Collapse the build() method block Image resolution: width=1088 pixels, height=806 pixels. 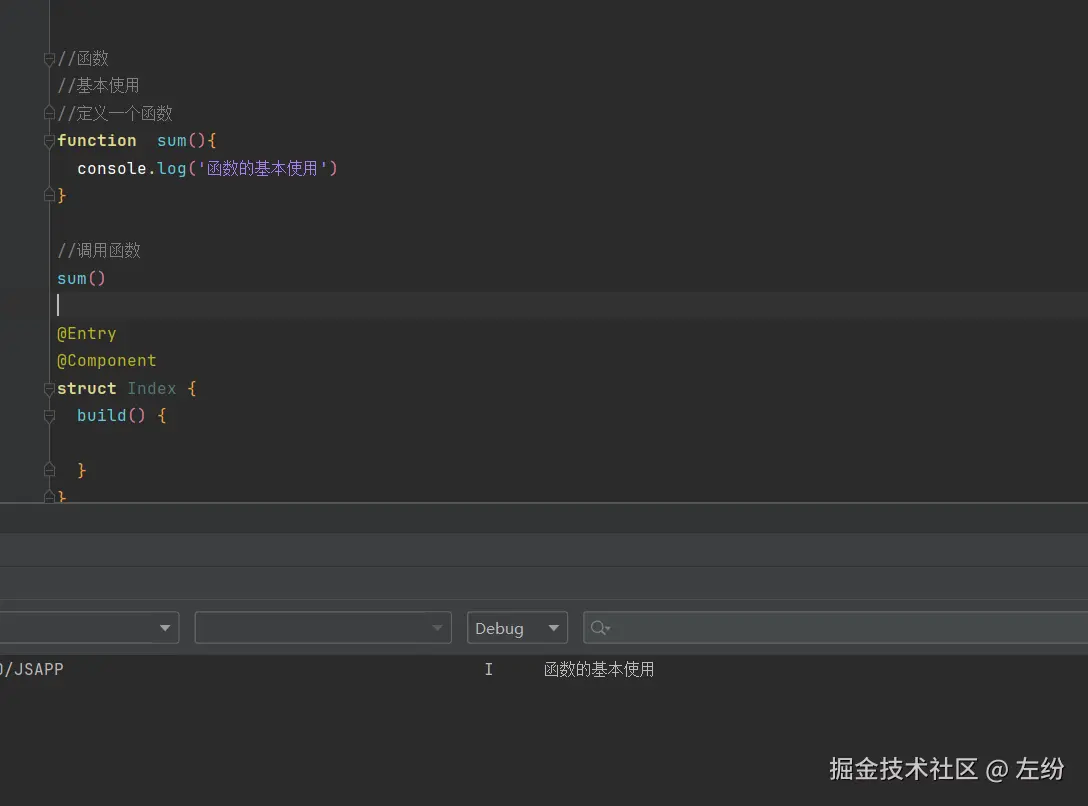point(49,415)
